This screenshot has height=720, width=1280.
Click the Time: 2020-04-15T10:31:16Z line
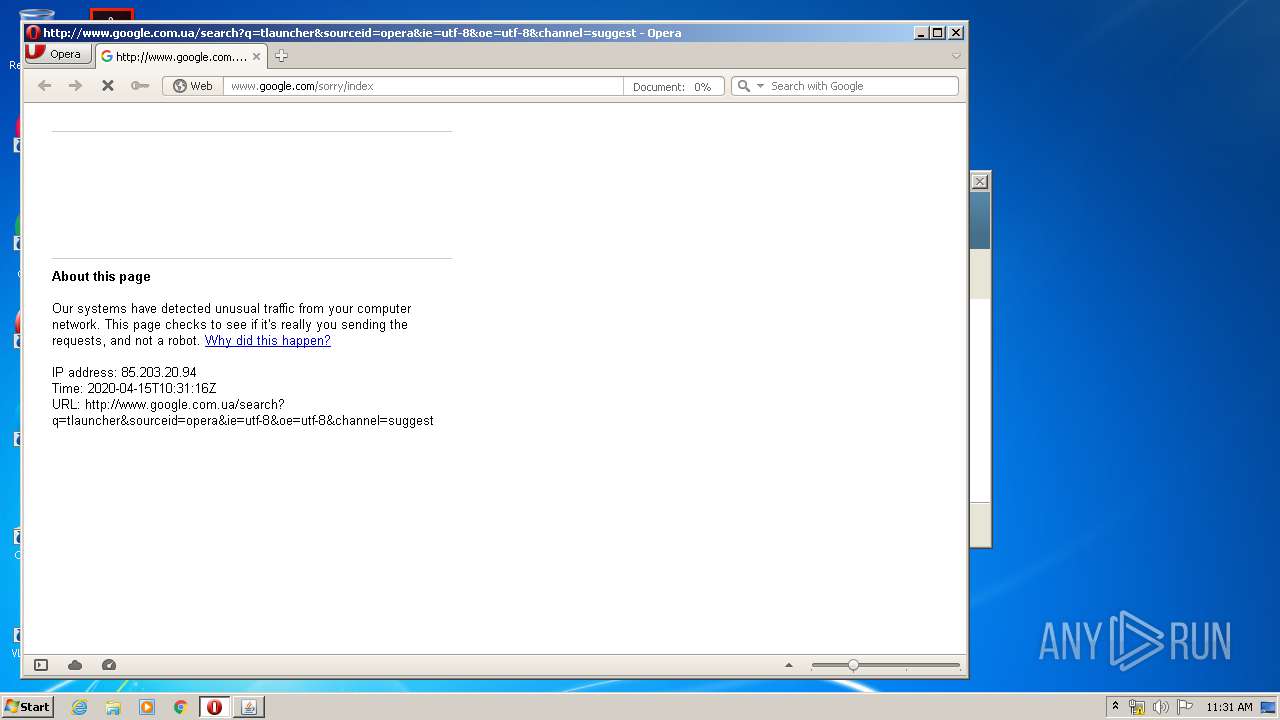(x=134, y=389)
